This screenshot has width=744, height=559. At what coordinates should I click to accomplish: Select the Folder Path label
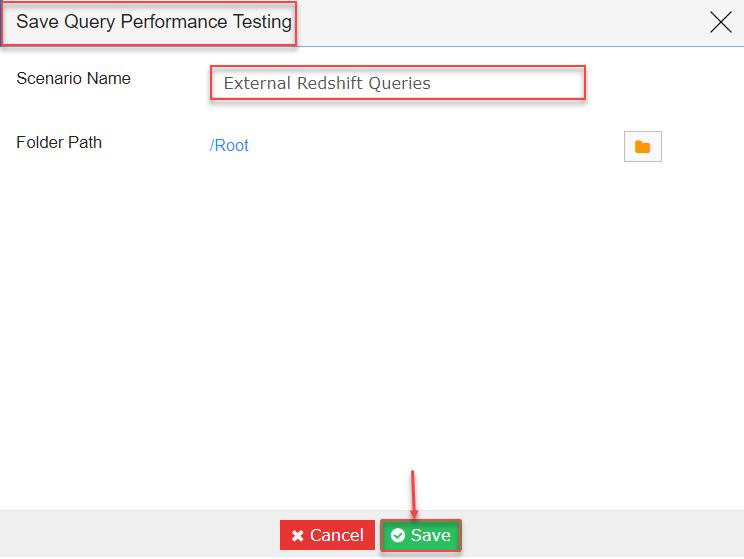59,142
